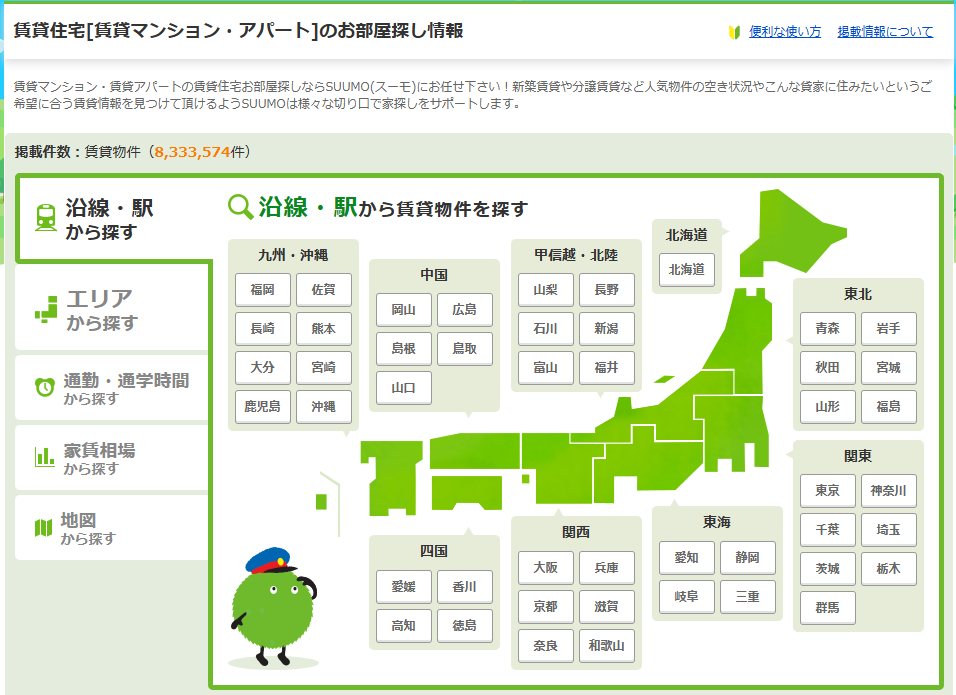Choose 三重 prefecture button

(747, 597)
